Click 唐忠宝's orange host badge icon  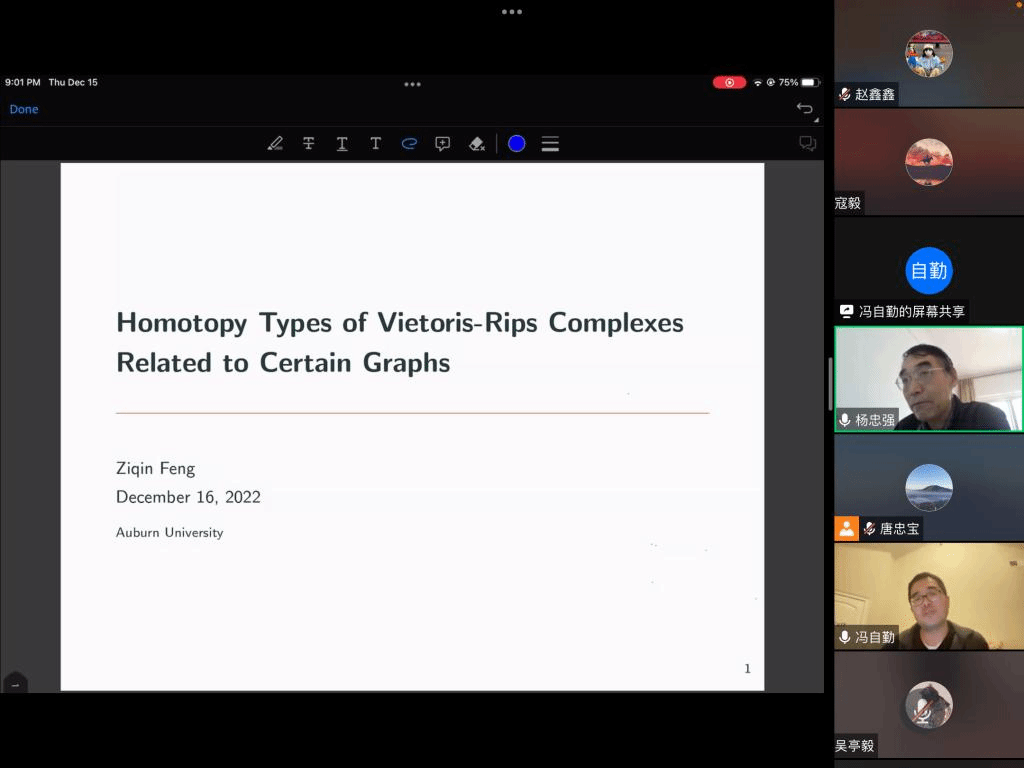click(x=847, y=528)
